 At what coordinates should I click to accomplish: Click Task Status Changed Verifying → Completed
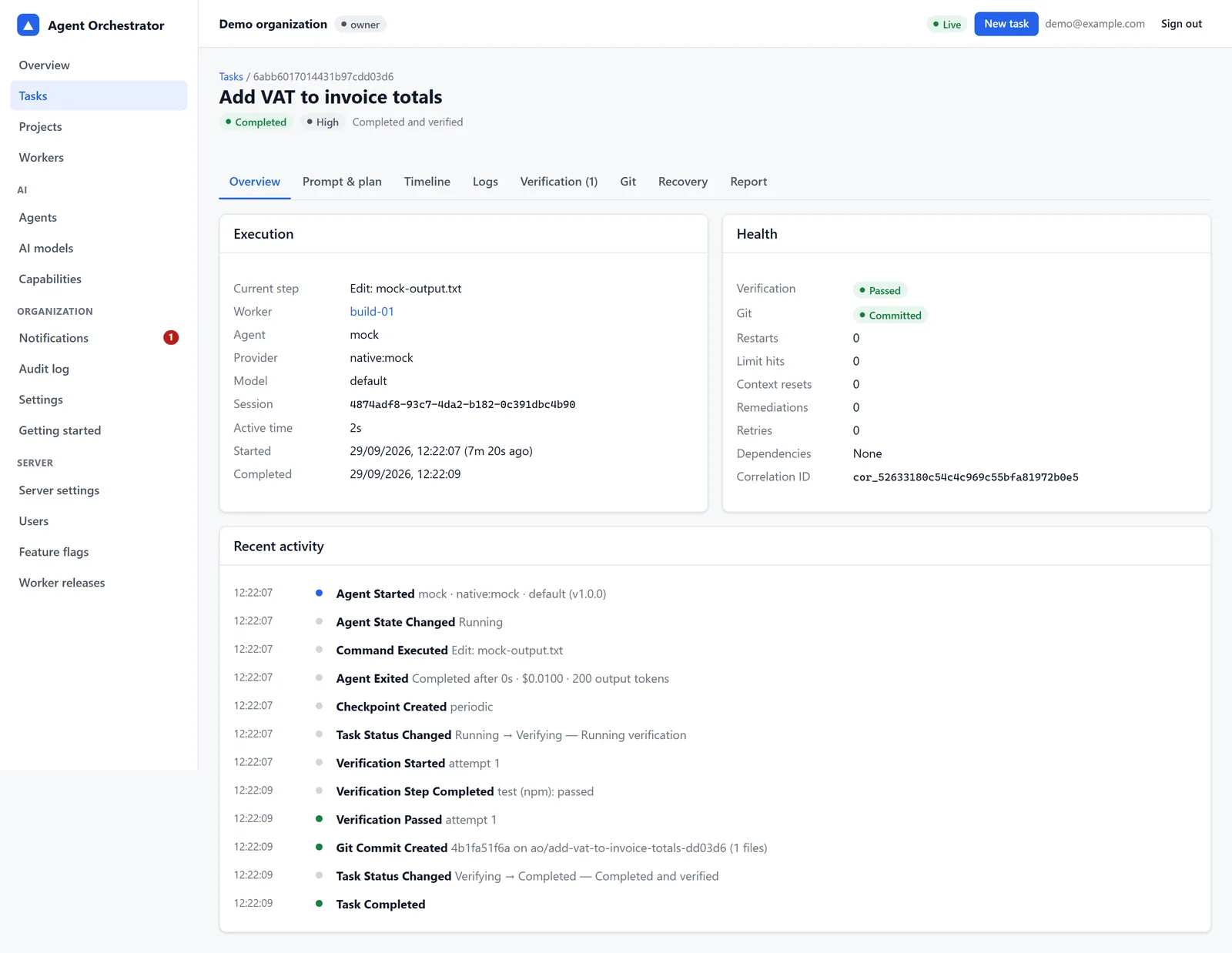tap(527, 876)
